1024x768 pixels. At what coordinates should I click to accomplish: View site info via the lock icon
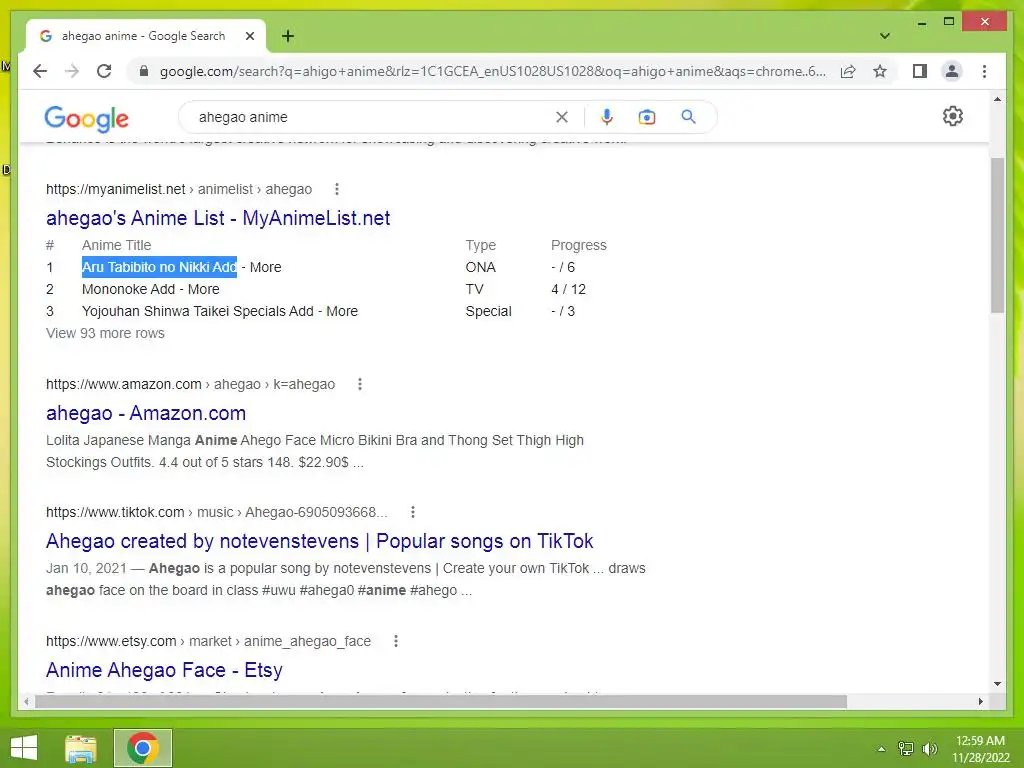tap(144, 71)
